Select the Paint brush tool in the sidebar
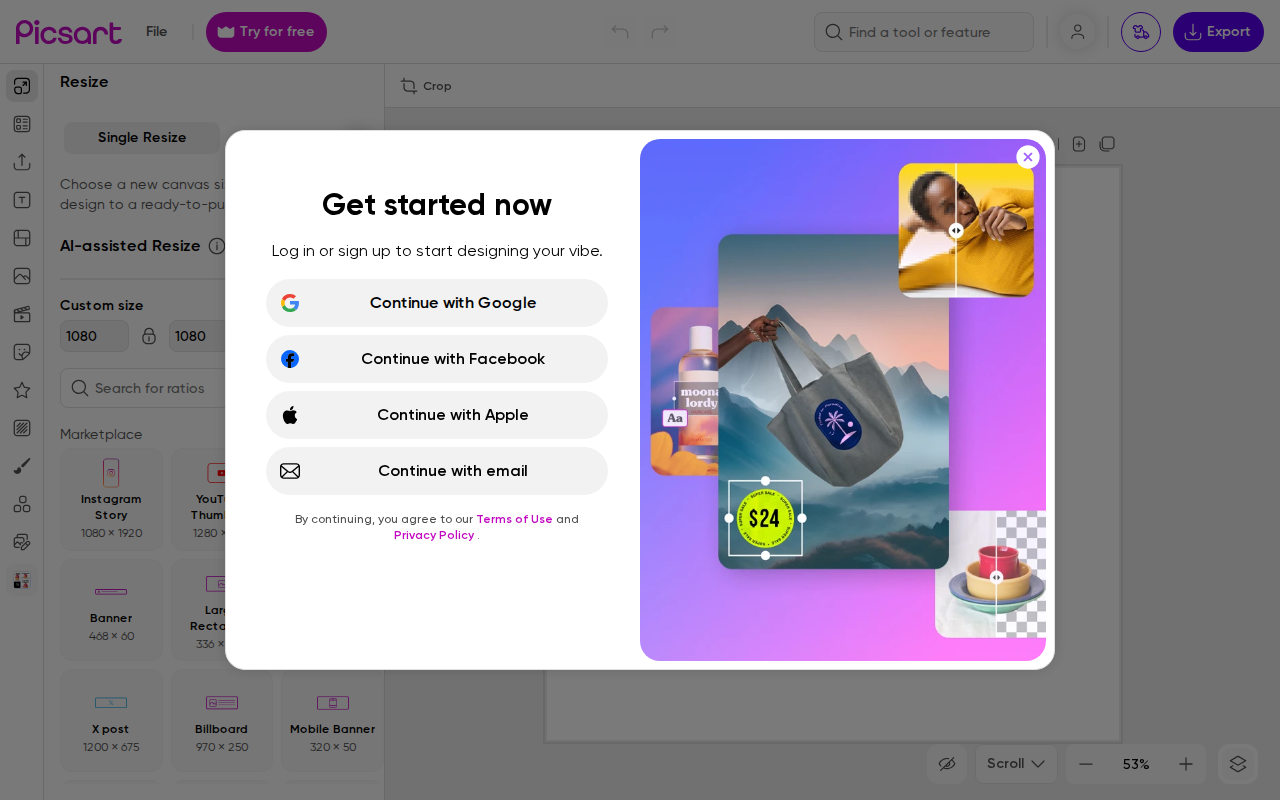Viewport: 1280px width, 800px height. click(21, 465)
